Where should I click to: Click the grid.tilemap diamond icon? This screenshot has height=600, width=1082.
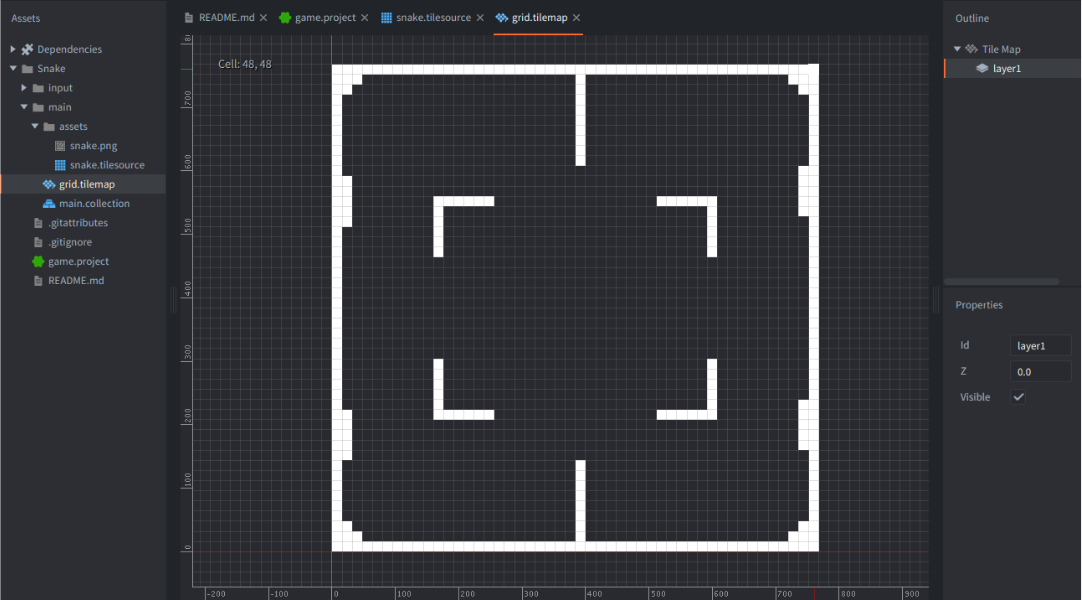coord(47,184)
